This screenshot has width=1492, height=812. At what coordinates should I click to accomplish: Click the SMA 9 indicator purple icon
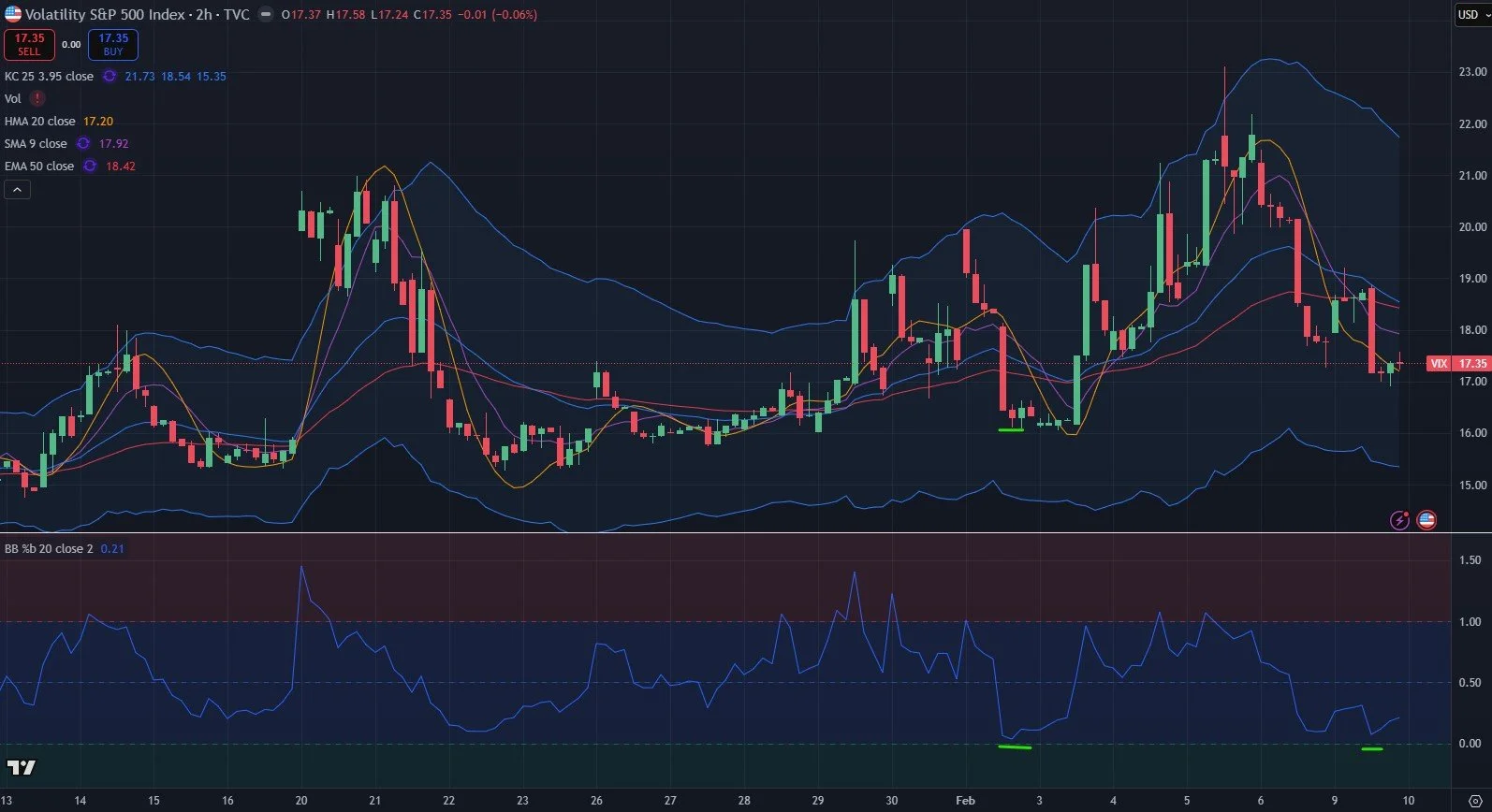[83, 143]
